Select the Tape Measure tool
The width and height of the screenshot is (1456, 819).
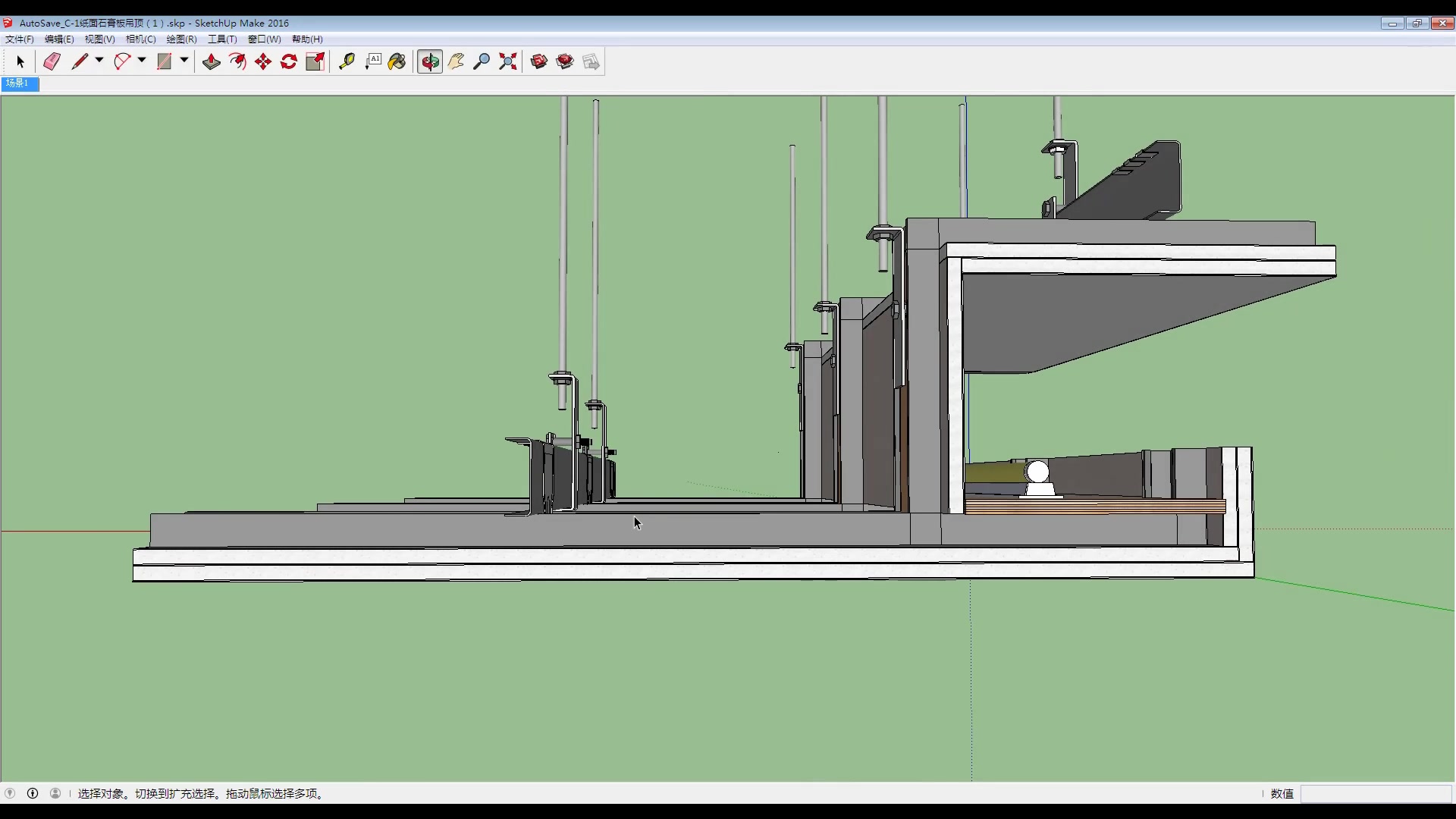coord(347,62)
